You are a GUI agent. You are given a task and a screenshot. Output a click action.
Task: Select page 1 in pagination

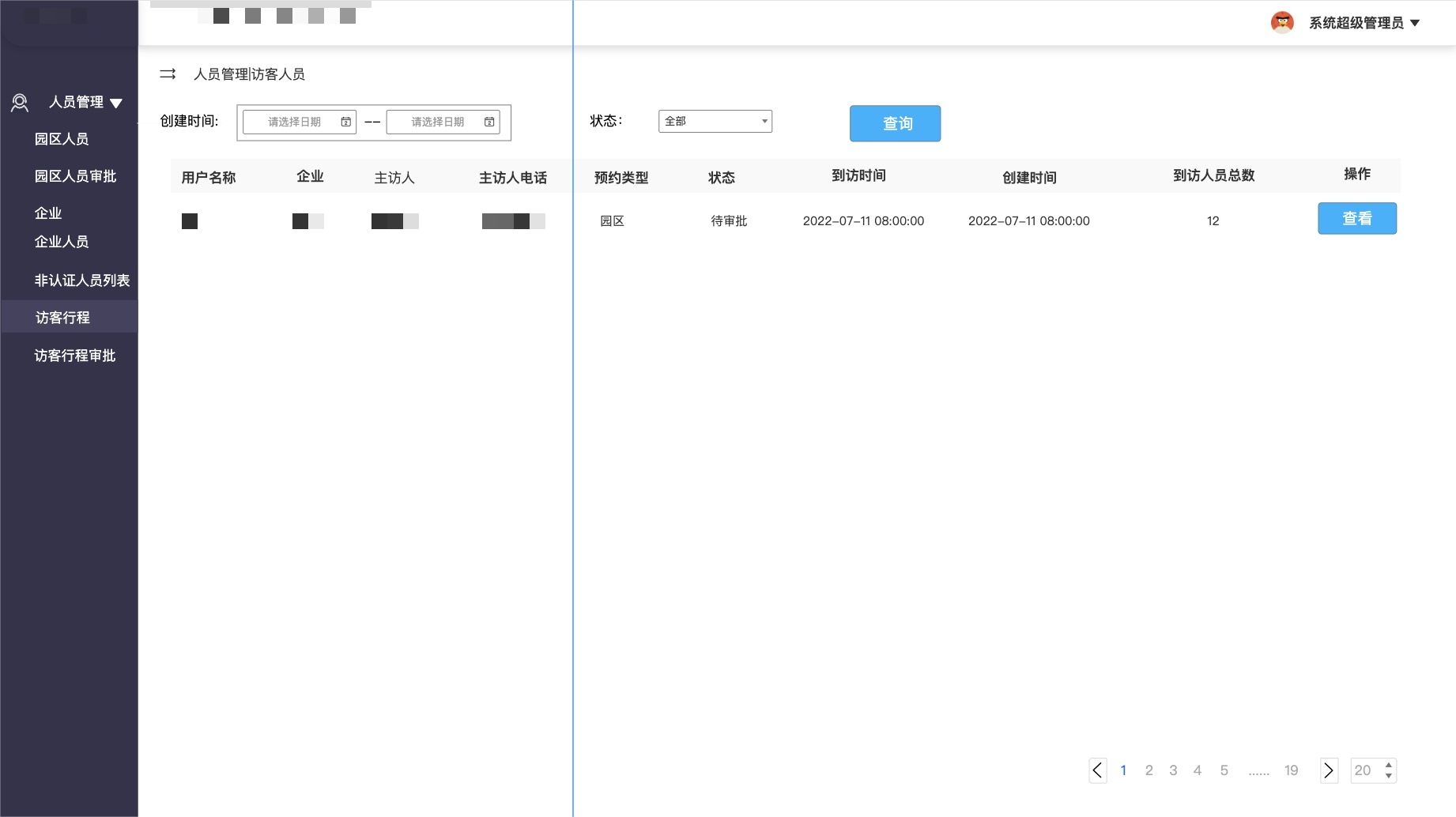[x=1123, y=770]
